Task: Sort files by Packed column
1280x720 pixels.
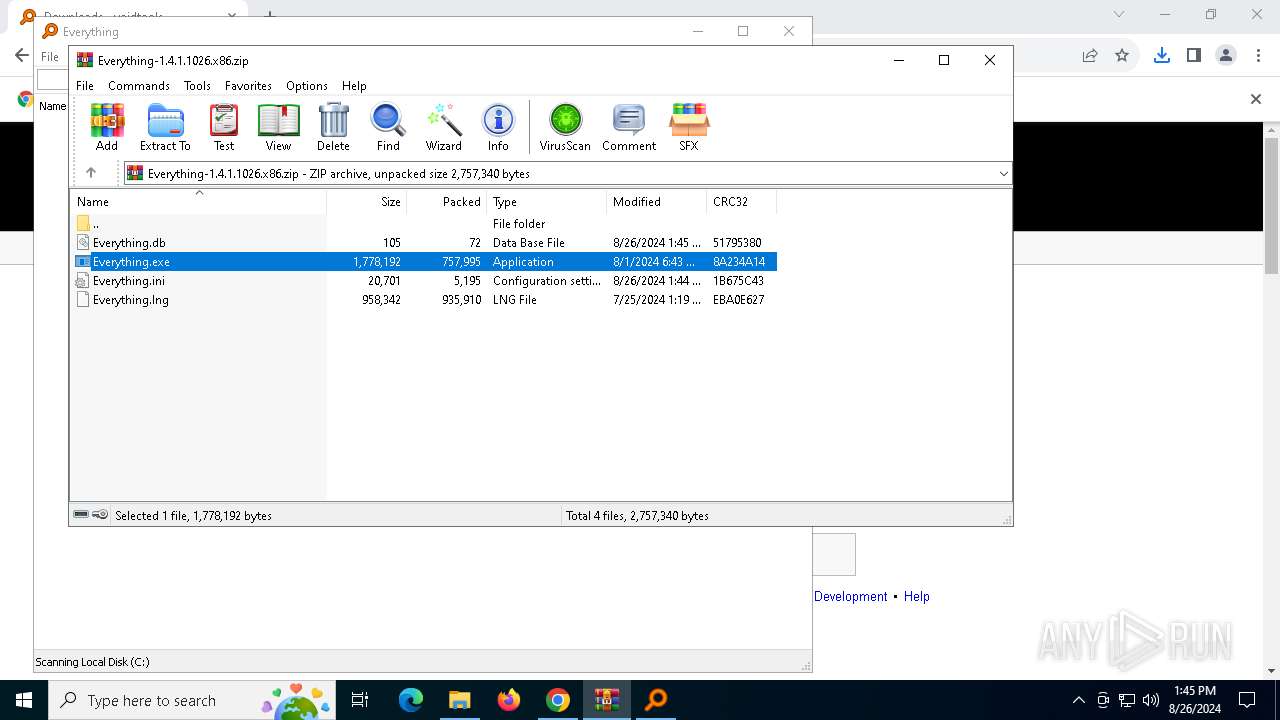Action: tap(447, 201)
